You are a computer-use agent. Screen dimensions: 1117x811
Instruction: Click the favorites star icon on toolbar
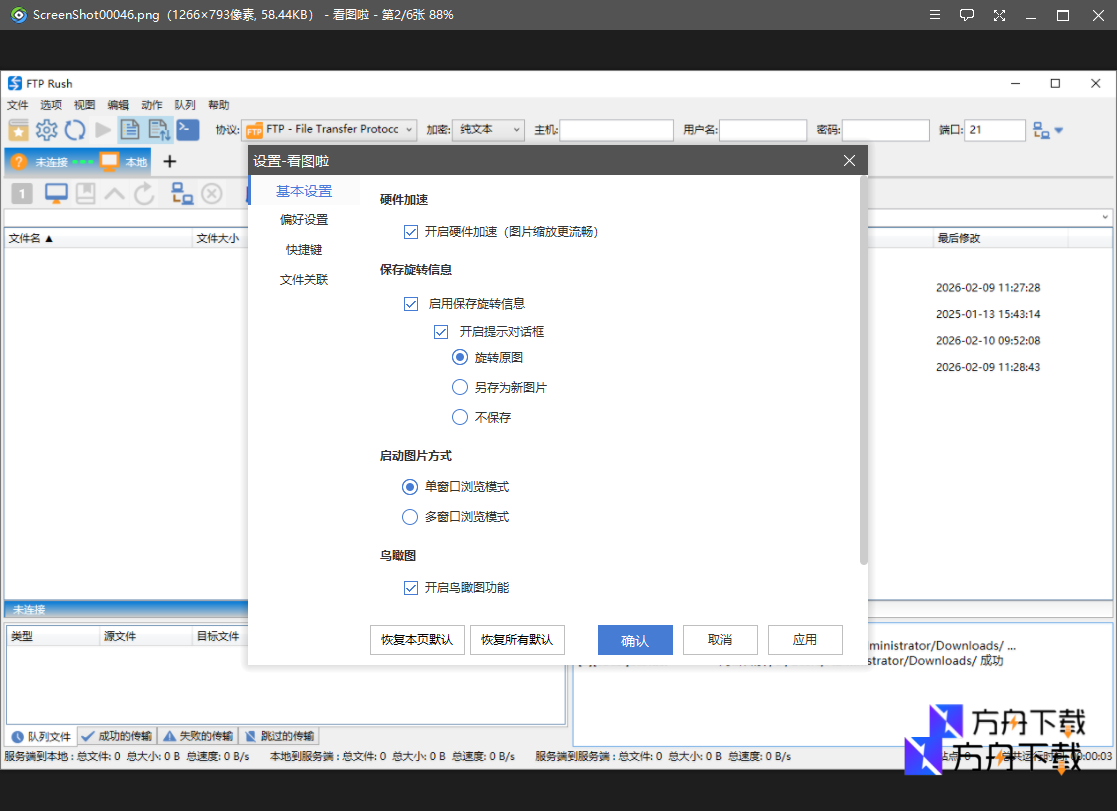19,130
